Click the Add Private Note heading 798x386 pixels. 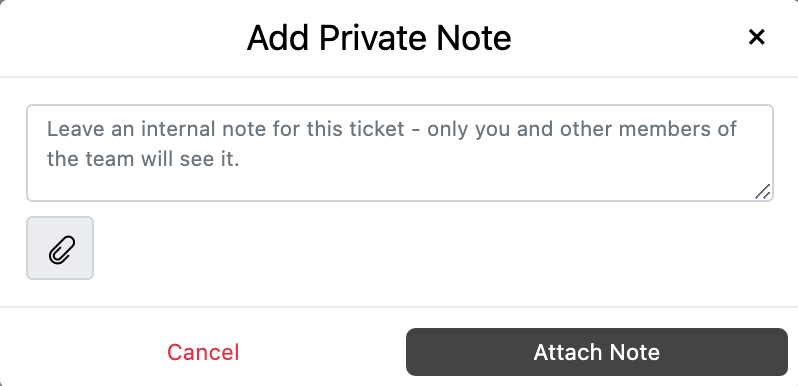(x=379, y=38)
